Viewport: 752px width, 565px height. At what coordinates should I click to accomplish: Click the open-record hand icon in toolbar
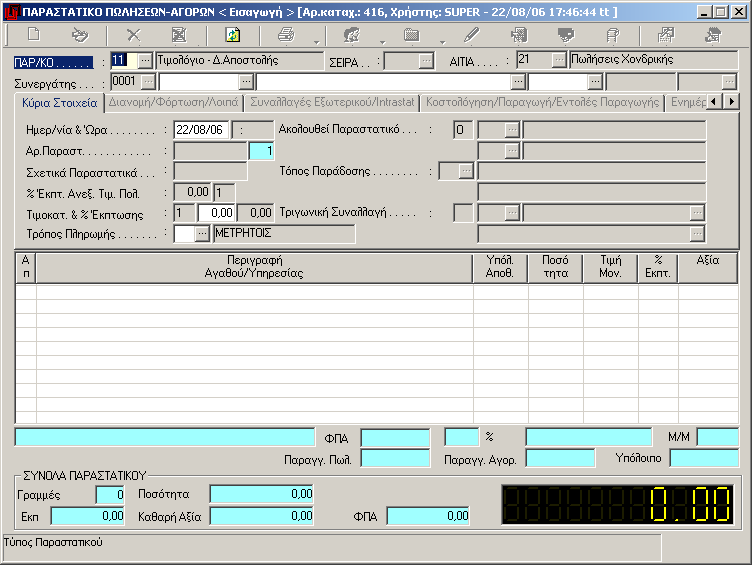[x=80, y=35]
